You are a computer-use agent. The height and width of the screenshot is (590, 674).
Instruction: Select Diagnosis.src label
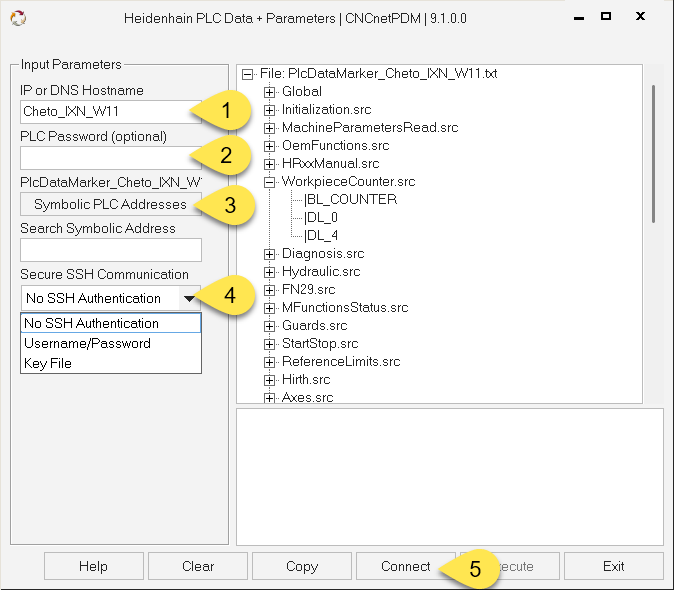click(x=323, y=254)
